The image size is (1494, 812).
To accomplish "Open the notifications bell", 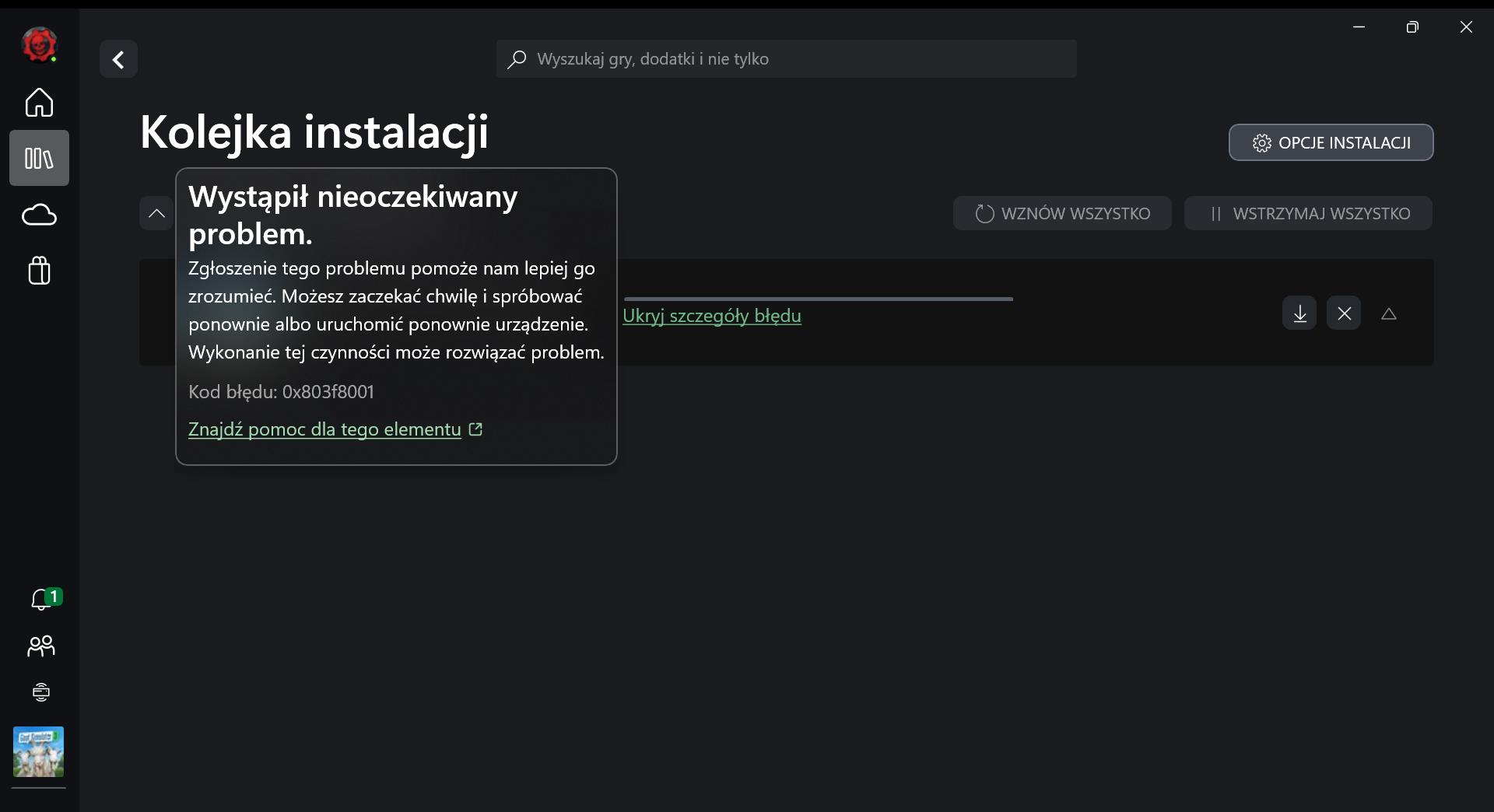I will (x=41, y=599).
